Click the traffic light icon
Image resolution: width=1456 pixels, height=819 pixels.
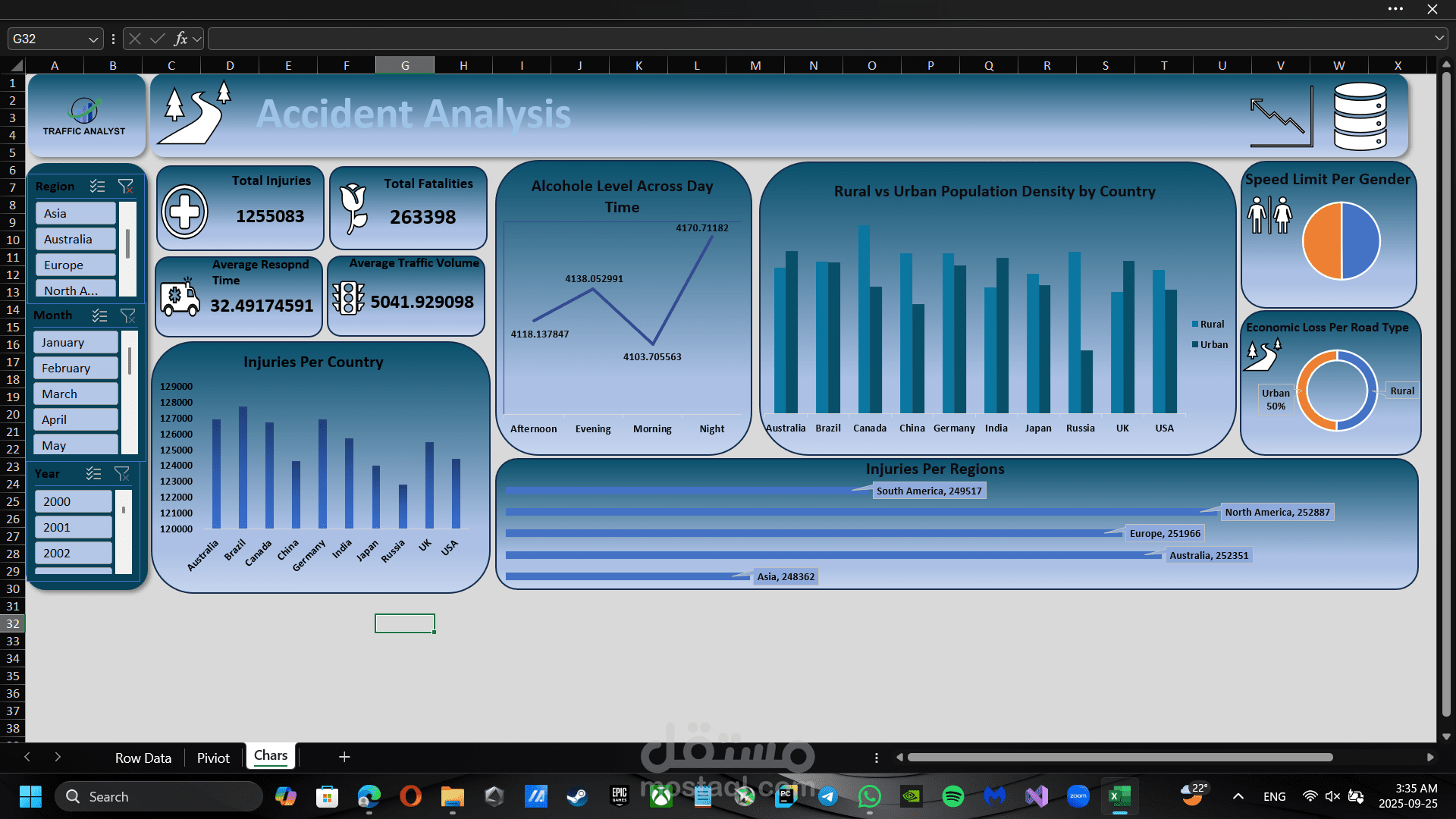tap(348, 298)
